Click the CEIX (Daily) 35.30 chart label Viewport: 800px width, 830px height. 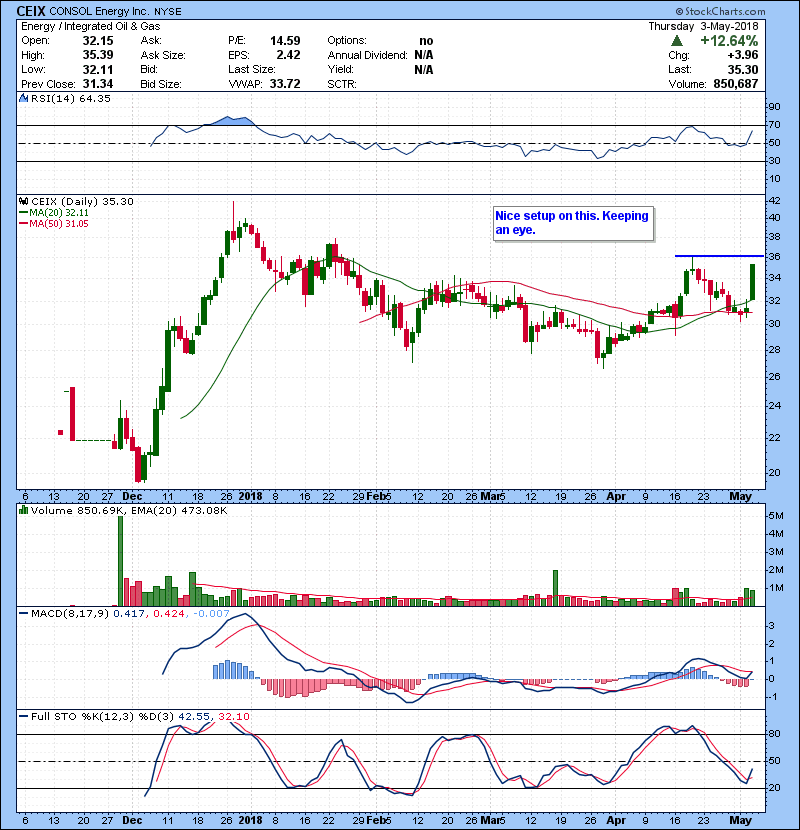pyautogui.click(x=83, y=202)
